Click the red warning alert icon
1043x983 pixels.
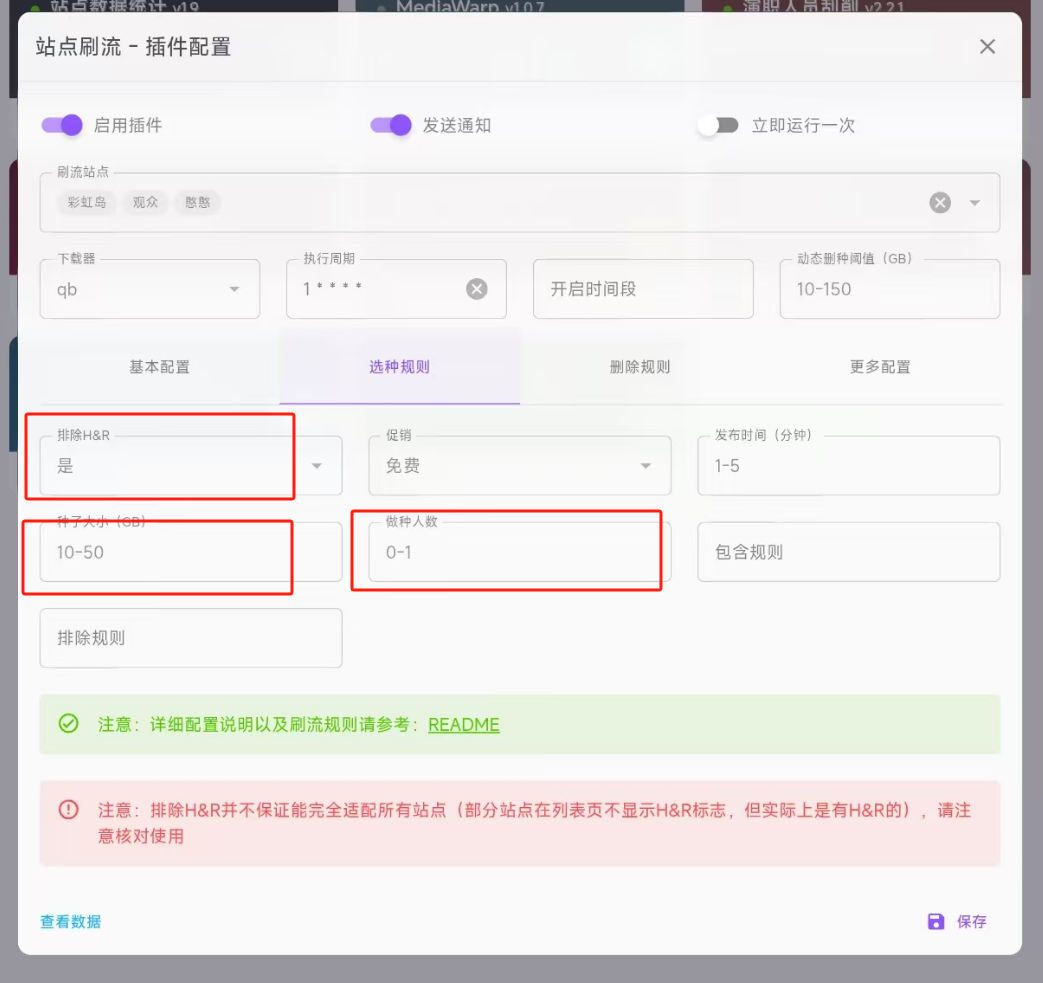68,810
